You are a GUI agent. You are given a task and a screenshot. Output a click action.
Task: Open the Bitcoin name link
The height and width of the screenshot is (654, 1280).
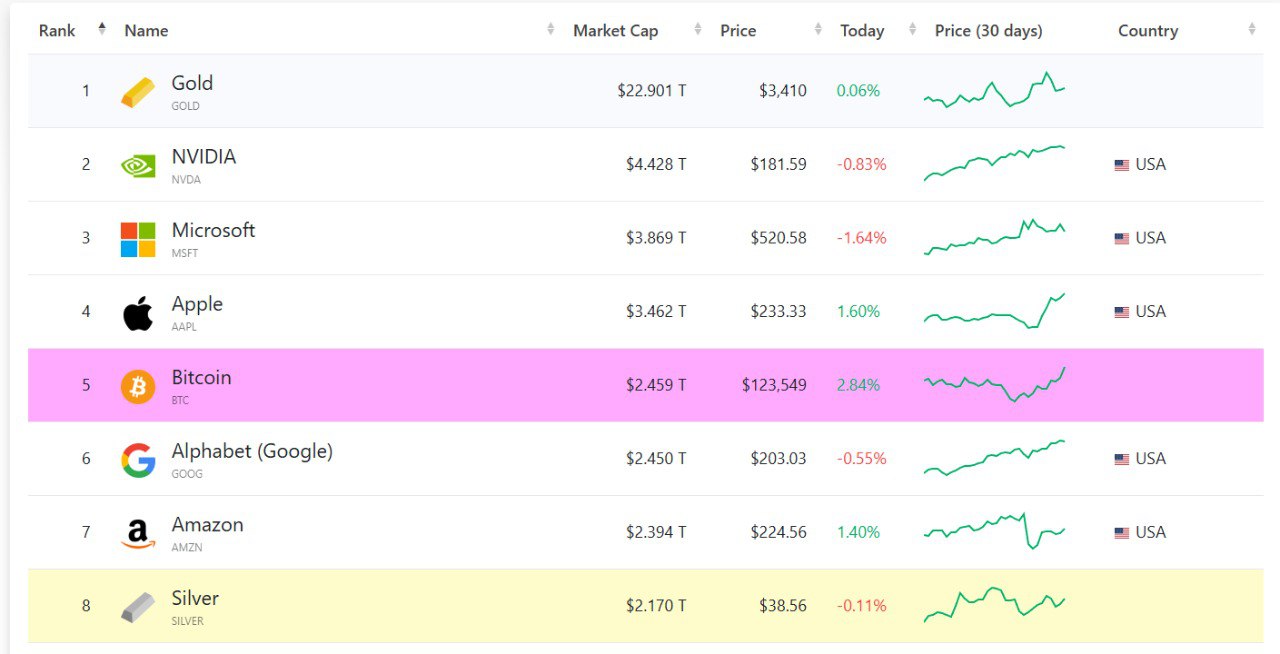click(x=201, y=378)
